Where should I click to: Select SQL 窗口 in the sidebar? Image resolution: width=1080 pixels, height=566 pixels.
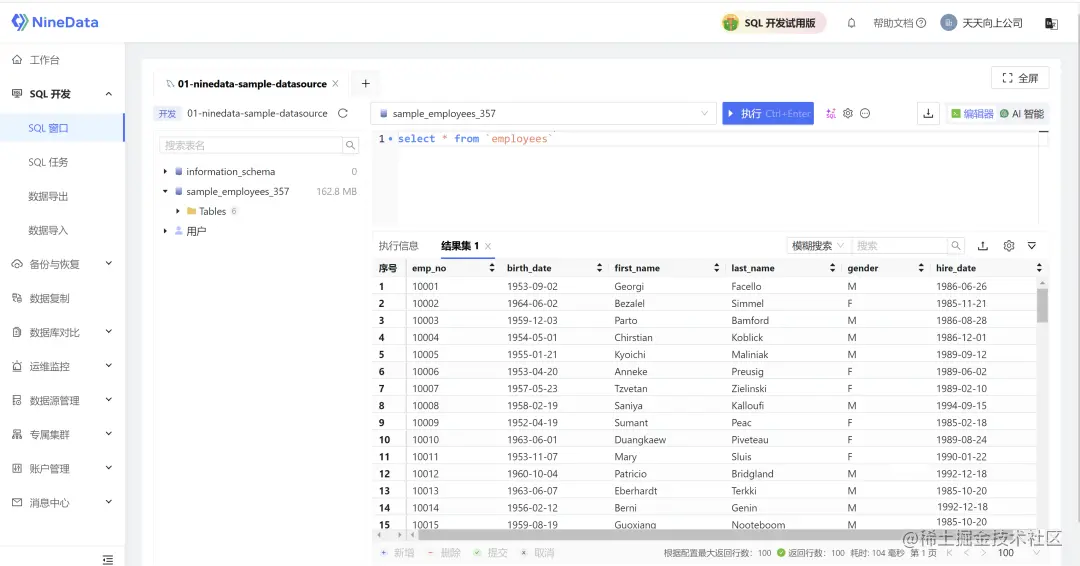point(48,128)
